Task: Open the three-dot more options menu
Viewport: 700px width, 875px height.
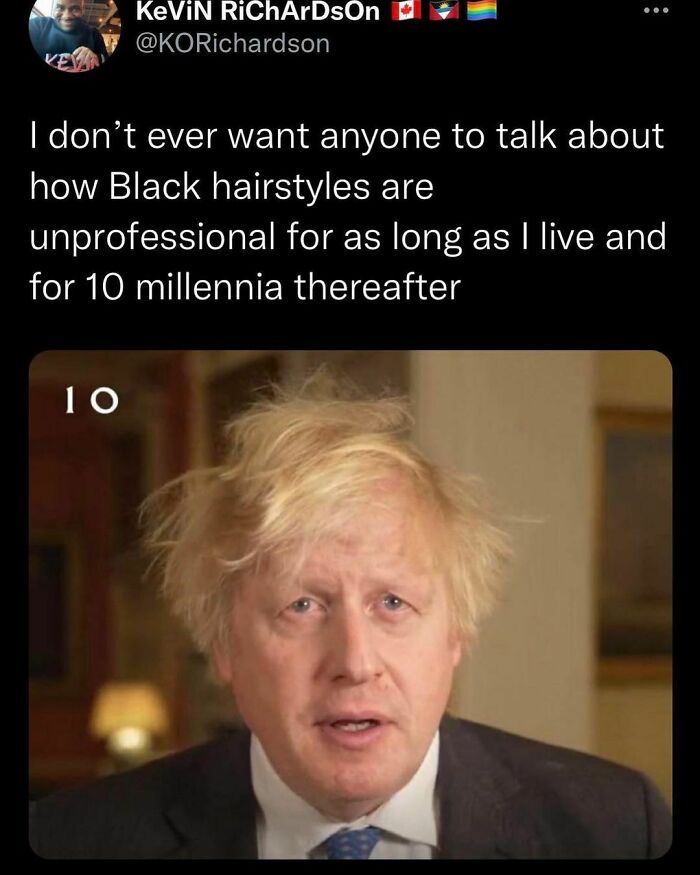Action: pyautogui.click(x=656, y=10)
